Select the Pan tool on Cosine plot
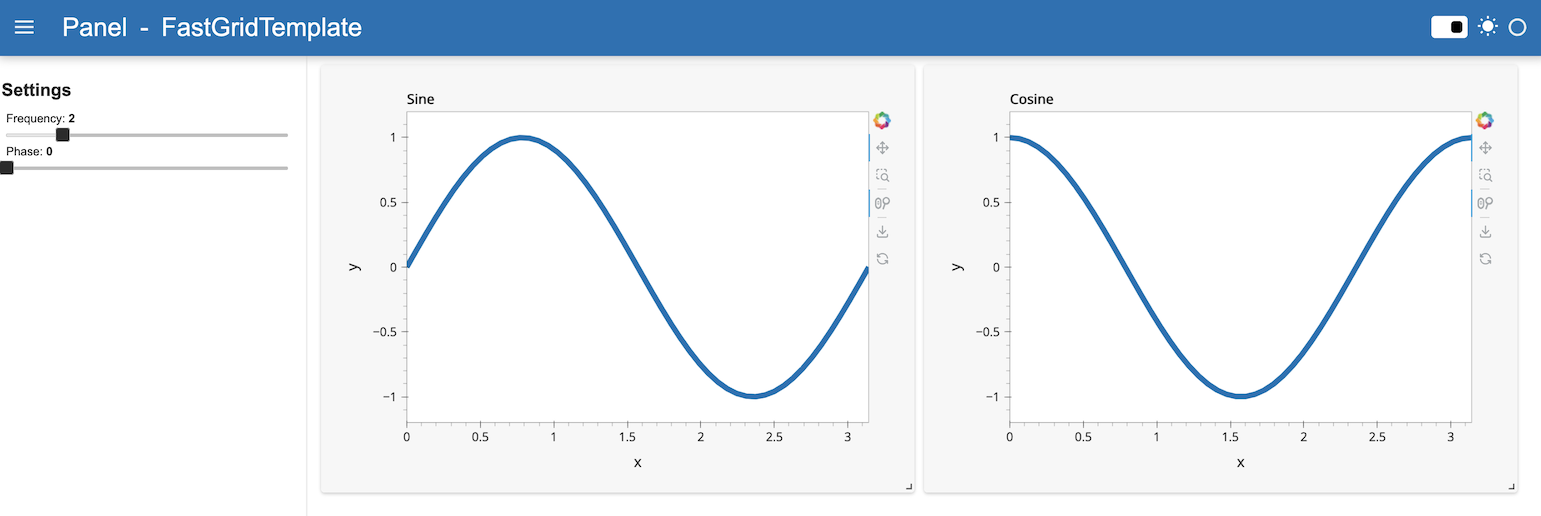The image size is (1541, 516). pos(1486,148)
